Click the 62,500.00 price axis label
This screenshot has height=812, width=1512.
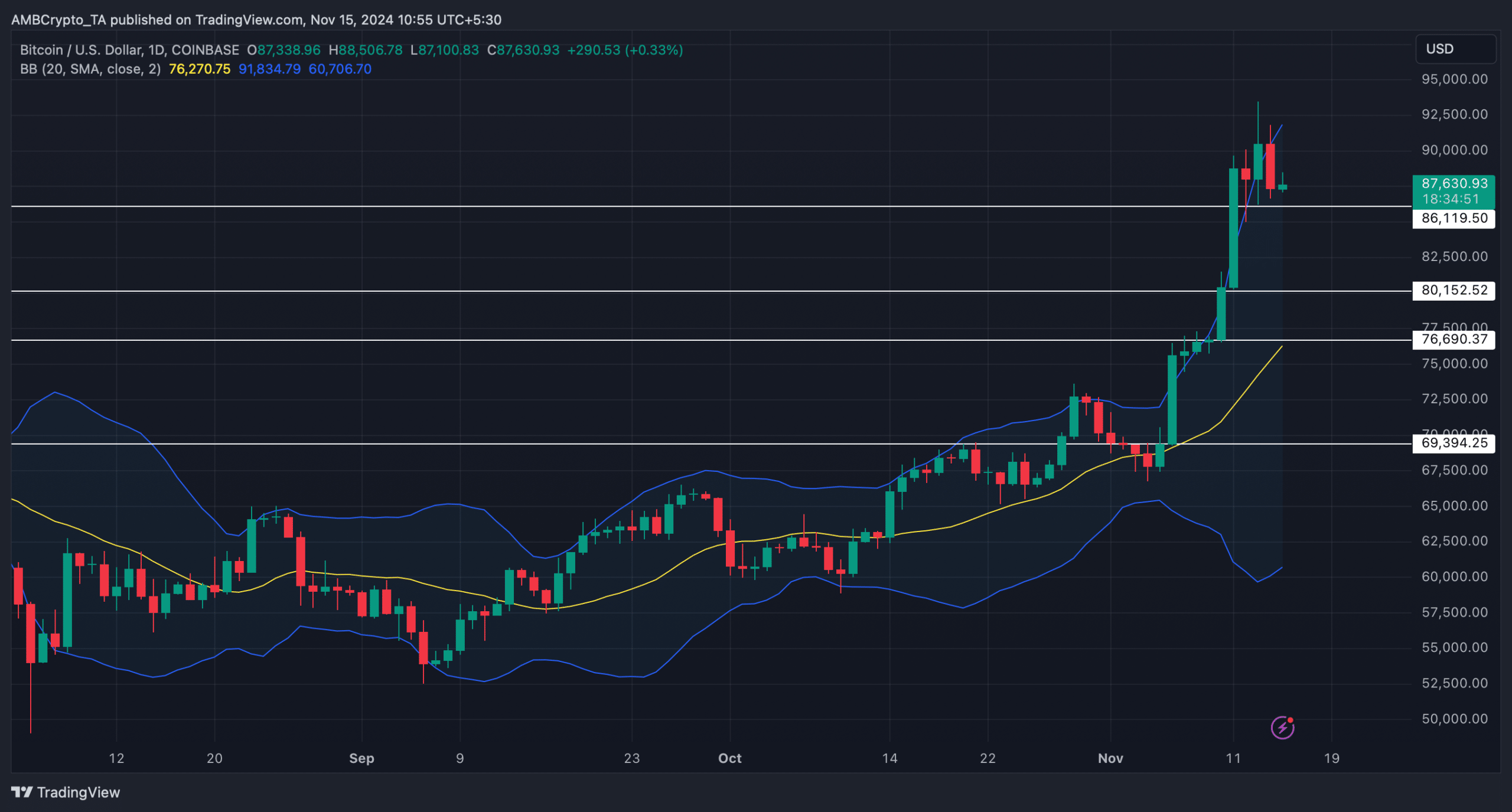[1455, 542]
